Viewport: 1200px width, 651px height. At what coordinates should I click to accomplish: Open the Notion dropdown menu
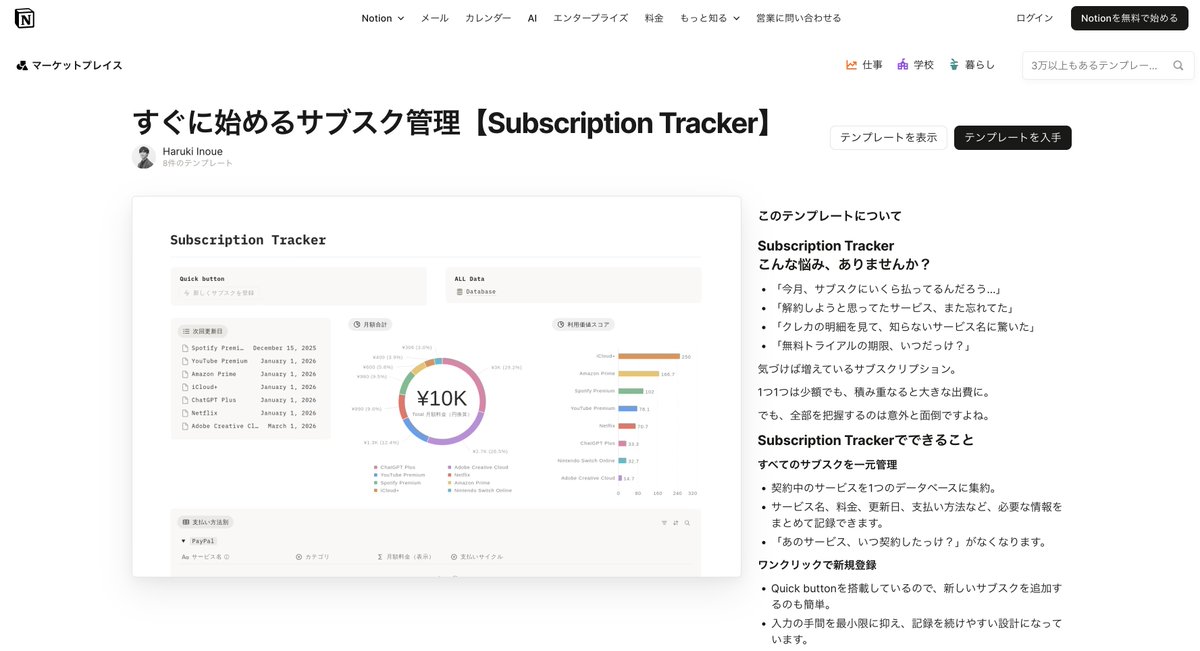383,18
